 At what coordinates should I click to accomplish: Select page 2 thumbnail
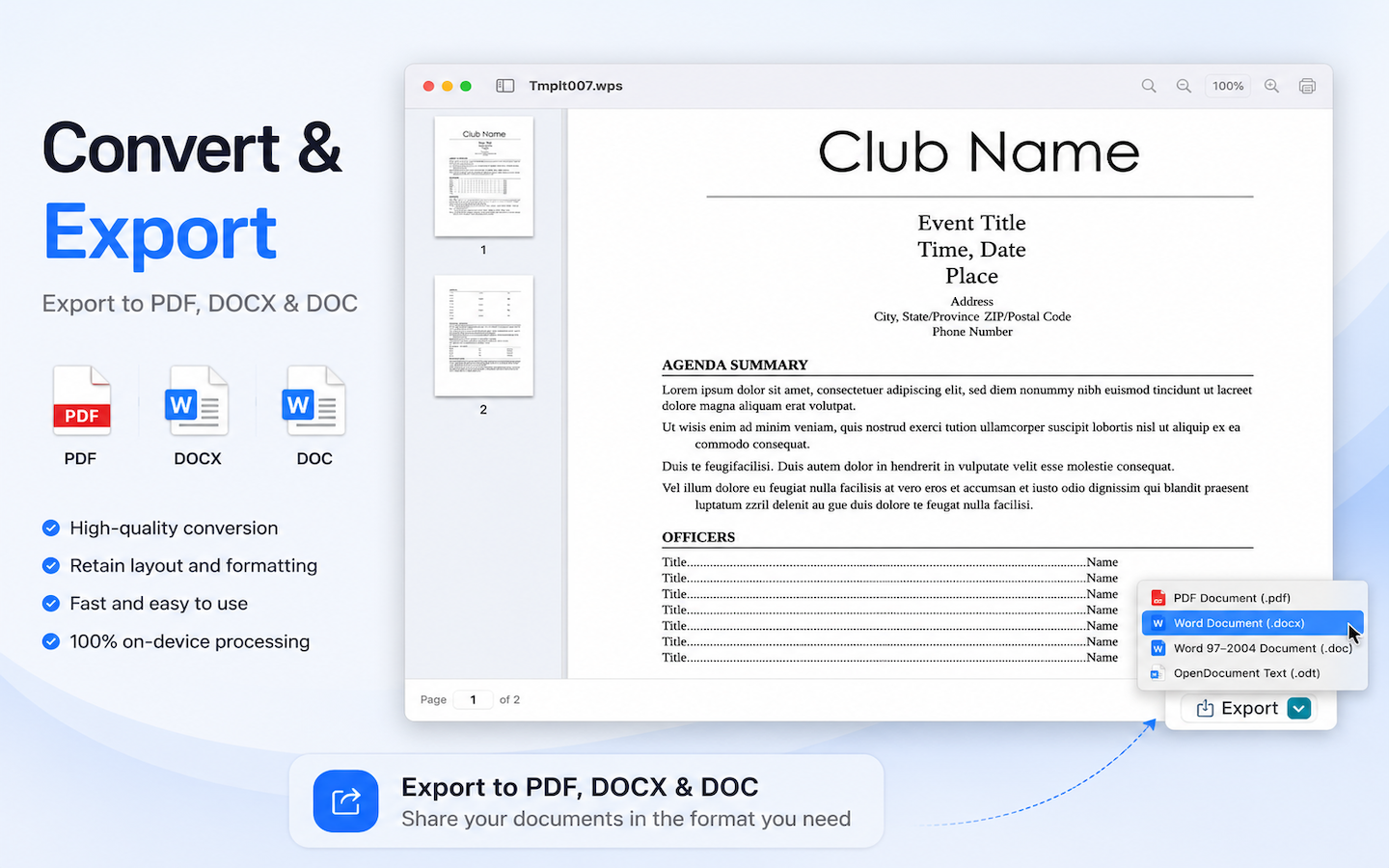tap(484, 336)
